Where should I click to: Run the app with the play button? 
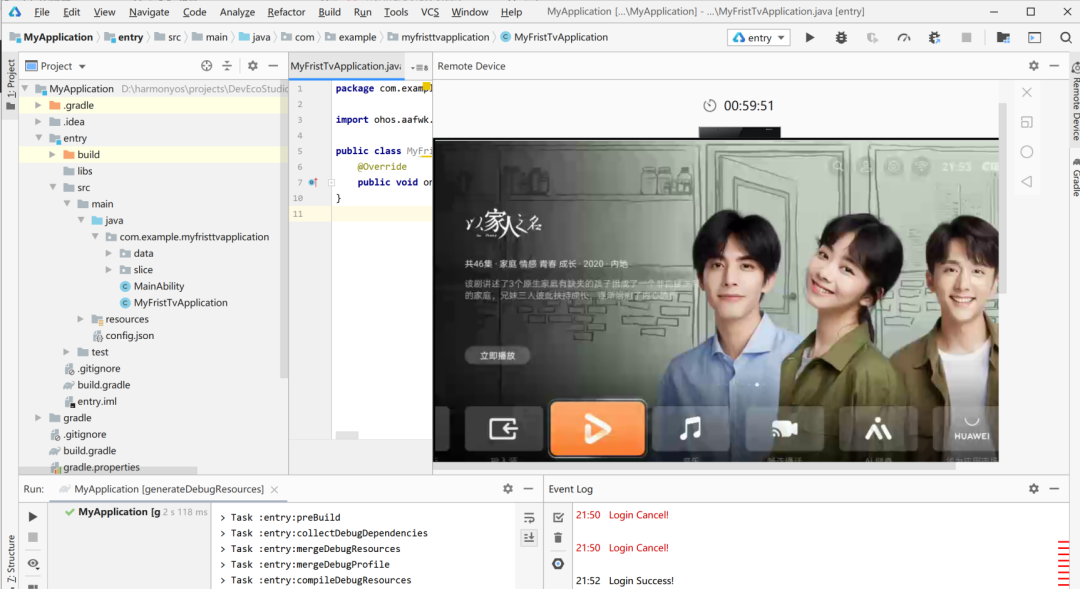click(x=810, y=37)
